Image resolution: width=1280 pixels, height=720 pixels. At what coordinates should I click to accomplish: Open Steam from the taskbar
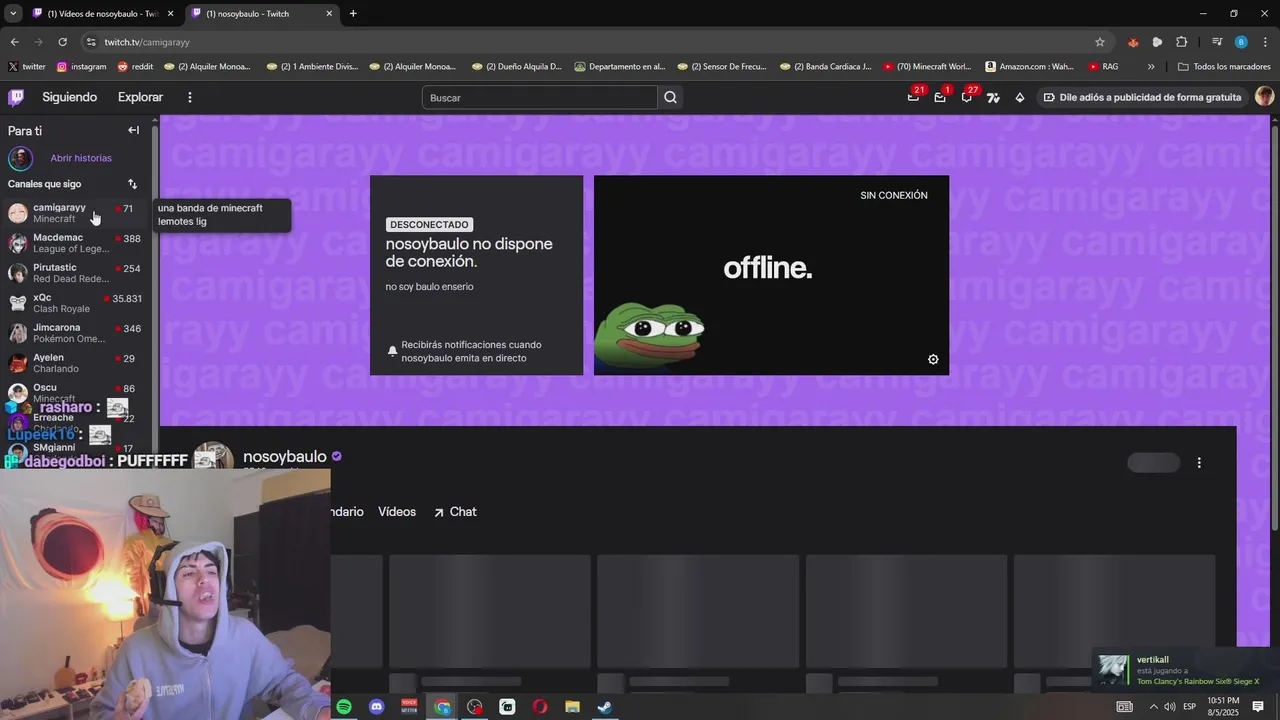(604, 707)
